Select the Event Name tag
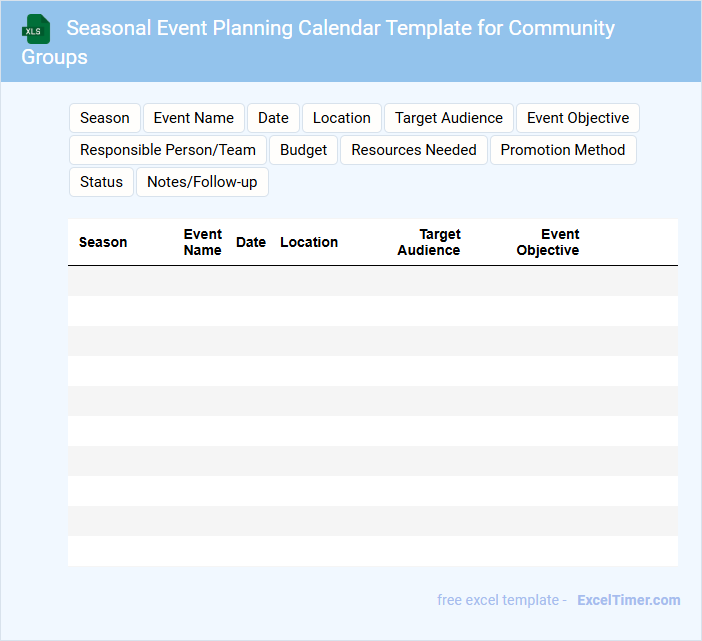Viewport: 702px width, 641px height. pos(194,118)
